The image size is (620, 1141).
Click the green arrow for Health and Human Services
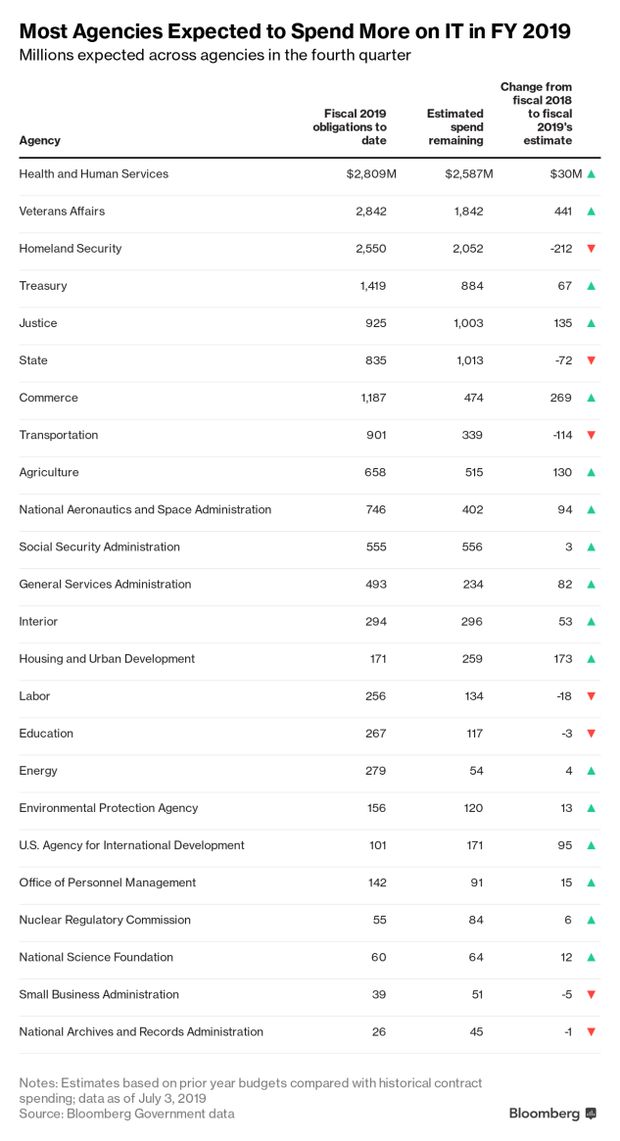pos(591,174)
